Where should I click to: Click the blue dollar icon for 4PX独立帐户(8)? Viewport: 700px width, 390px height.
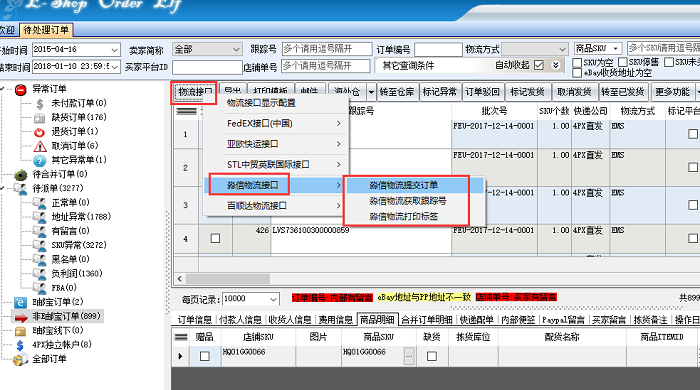[20, 345]
